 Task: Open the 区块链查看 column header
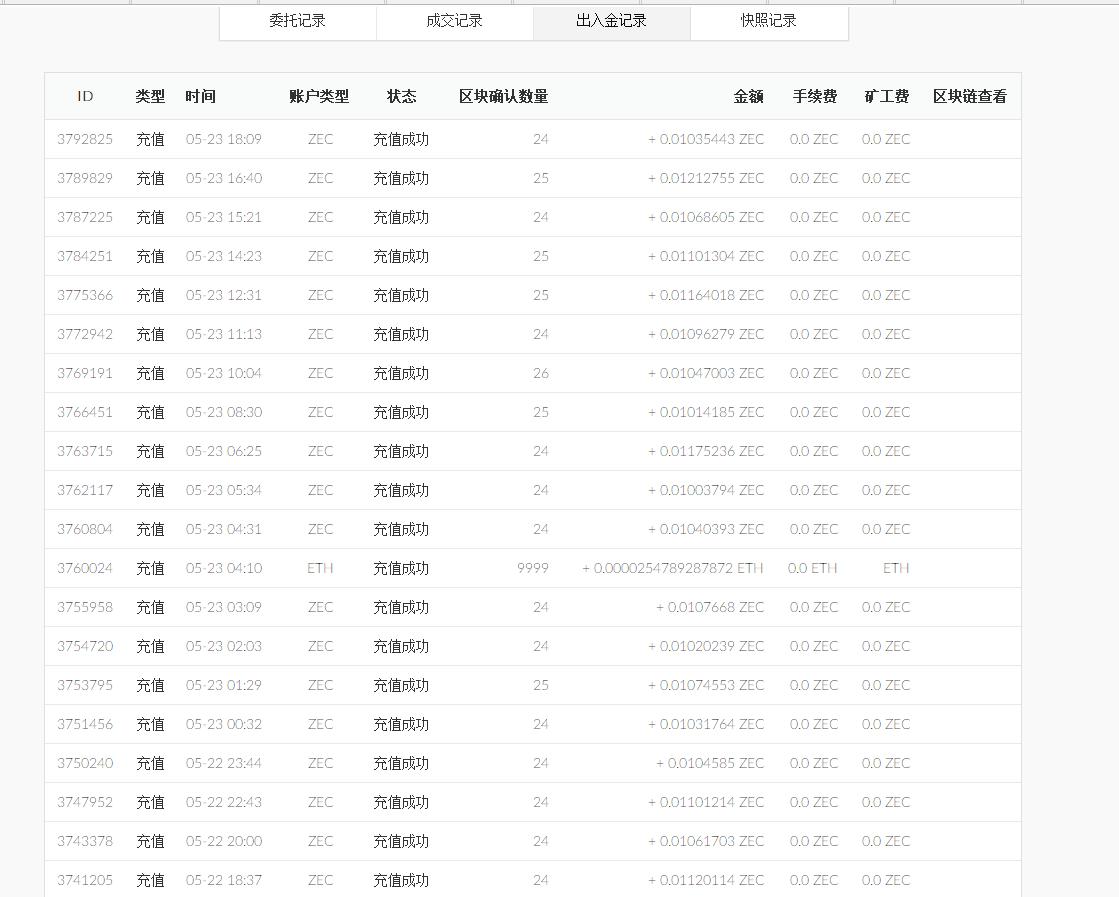click(x=969, y=96)
